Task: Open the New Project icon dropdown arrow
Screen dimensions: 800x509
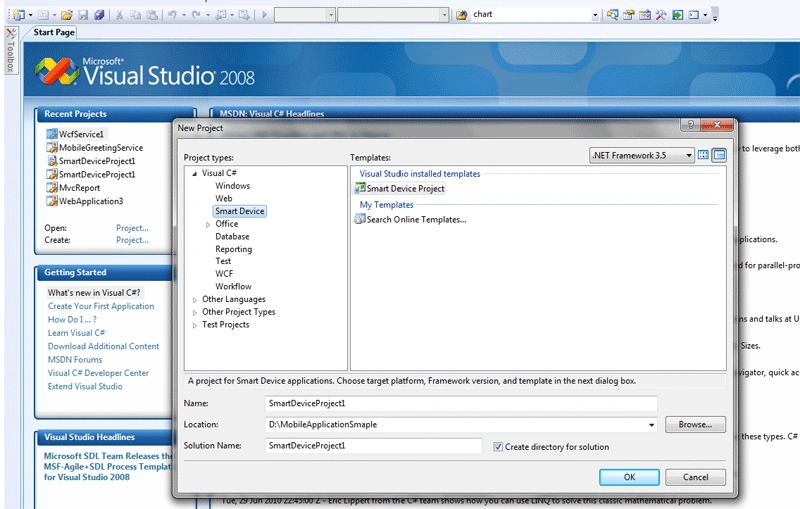Action: tap(31, 15)
